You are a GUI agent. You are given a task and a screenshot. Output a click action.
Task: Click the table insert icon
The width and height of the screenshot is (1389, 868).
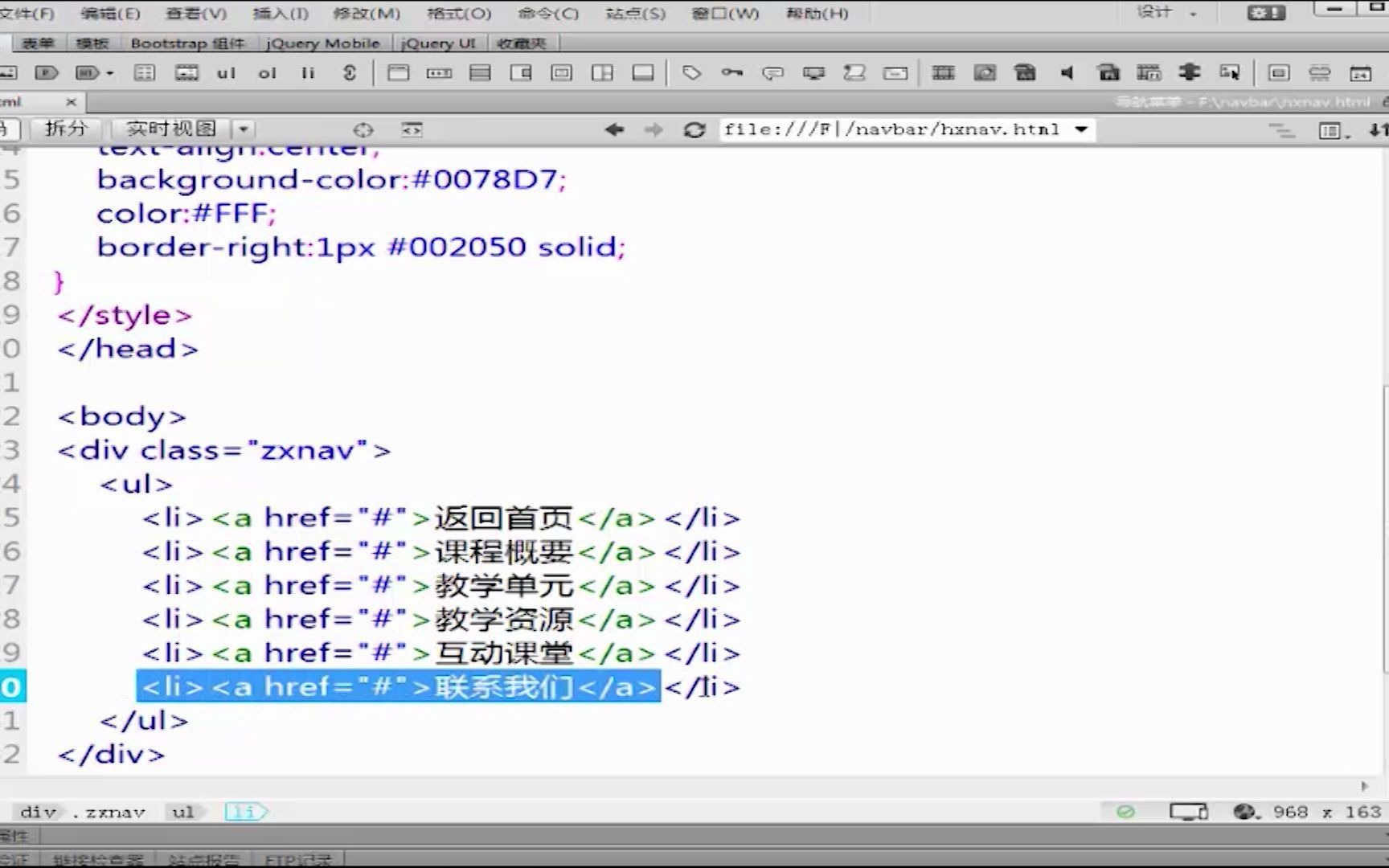145,73
